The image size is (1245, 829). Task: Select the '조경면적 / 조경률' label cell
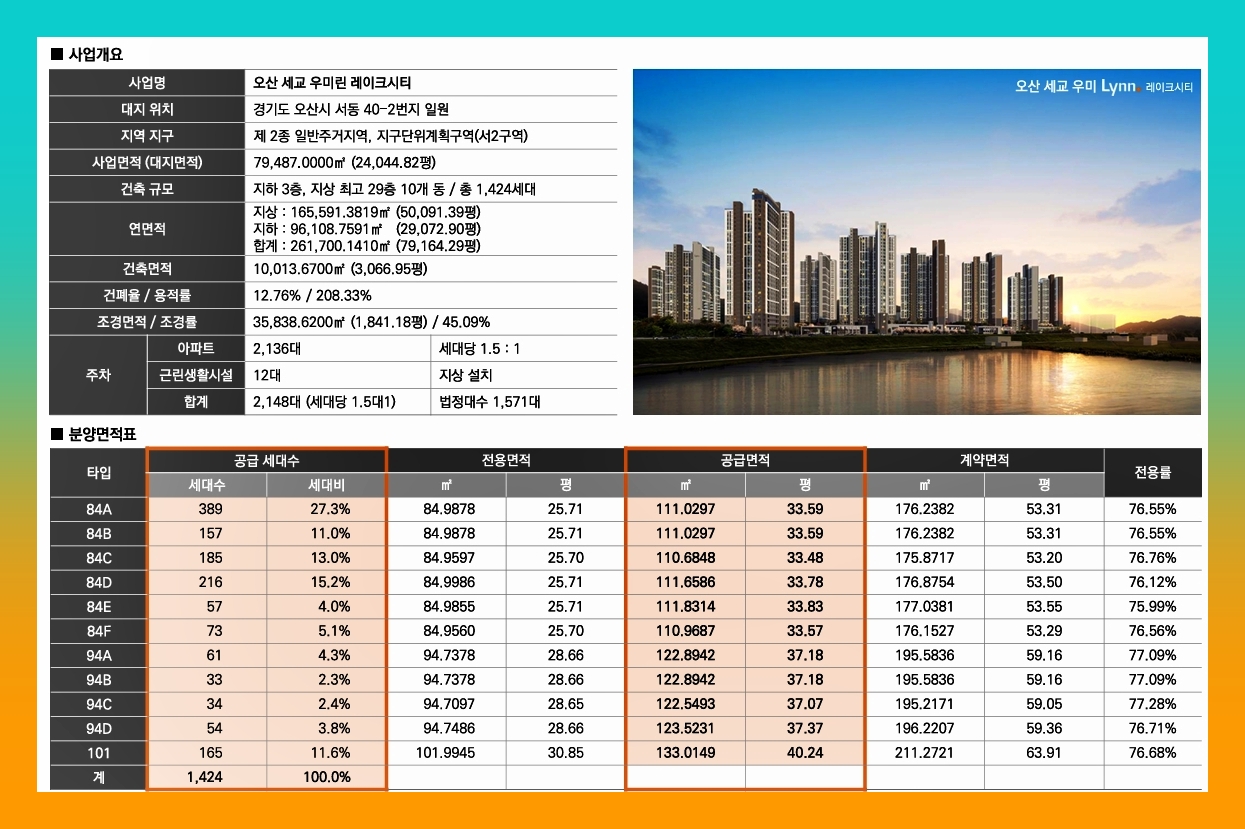tap(147, 322)
